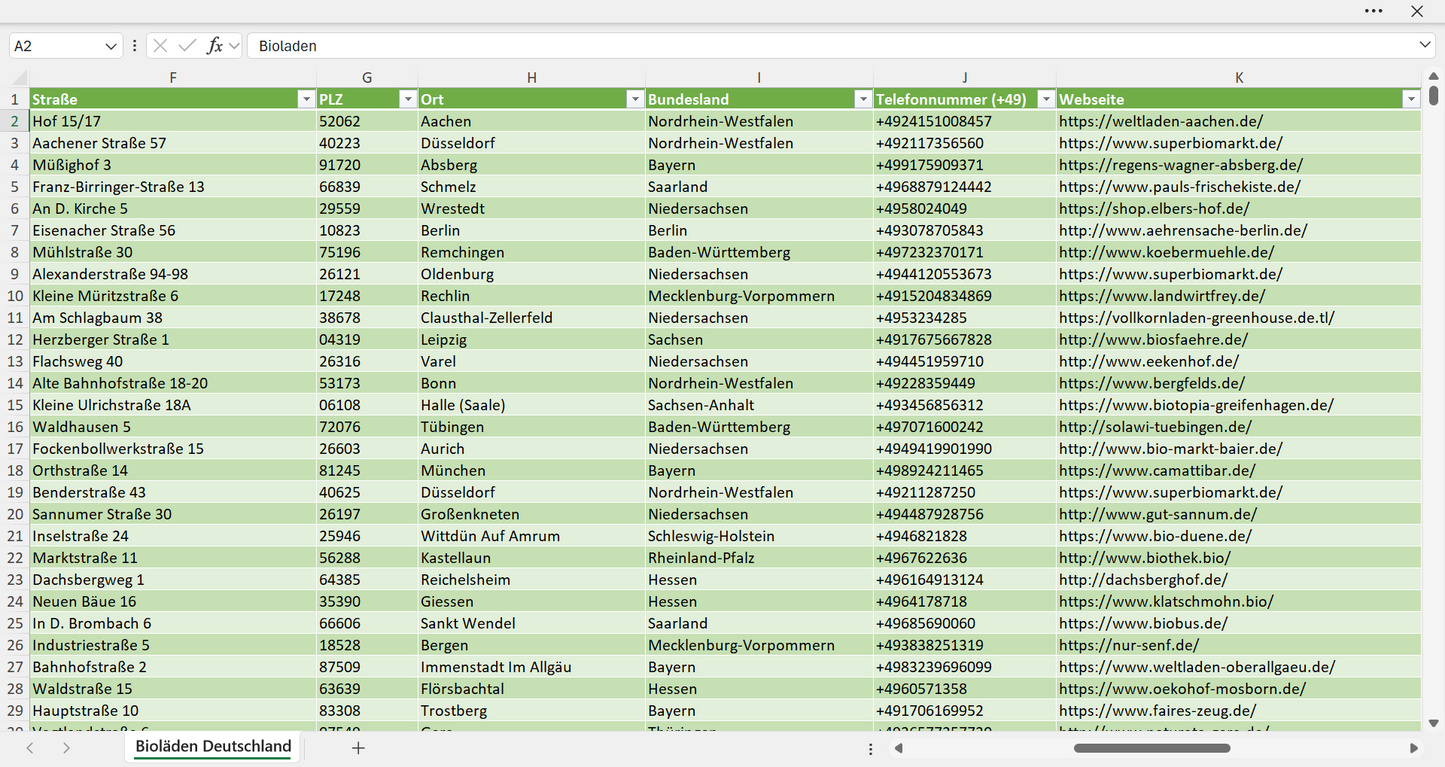Go to the previous sheet using the left arrow
This screenshot has width=1445, height=767.
click(30, 748)
